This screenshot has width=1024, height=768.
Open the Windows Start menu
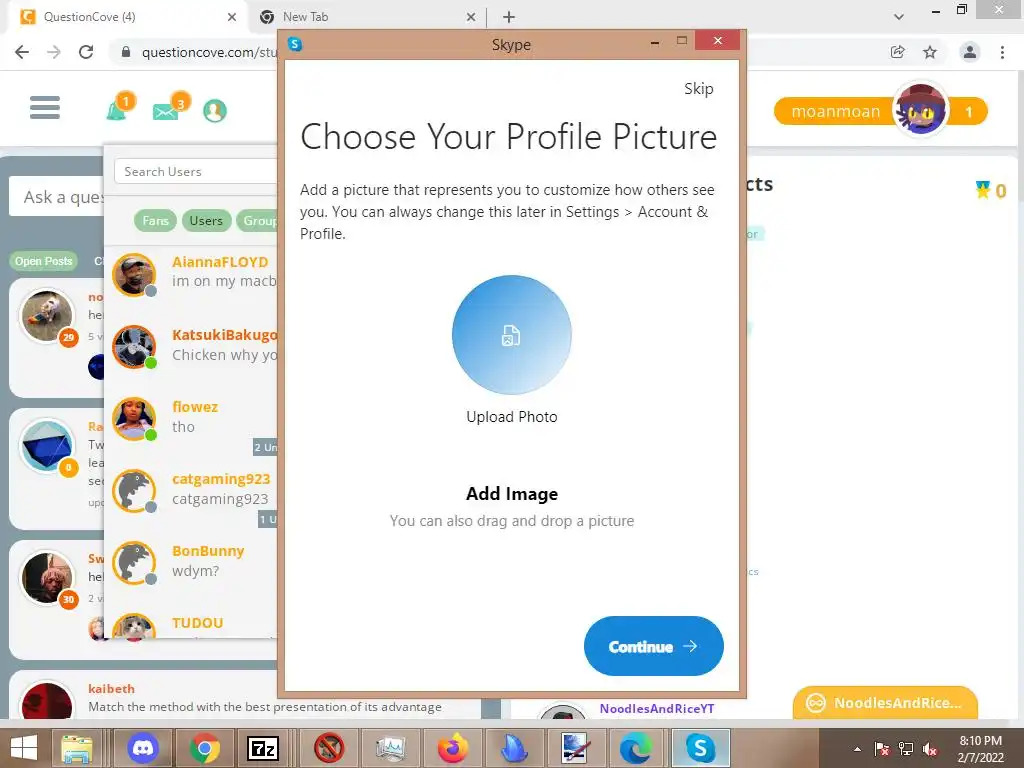(25, 747)
